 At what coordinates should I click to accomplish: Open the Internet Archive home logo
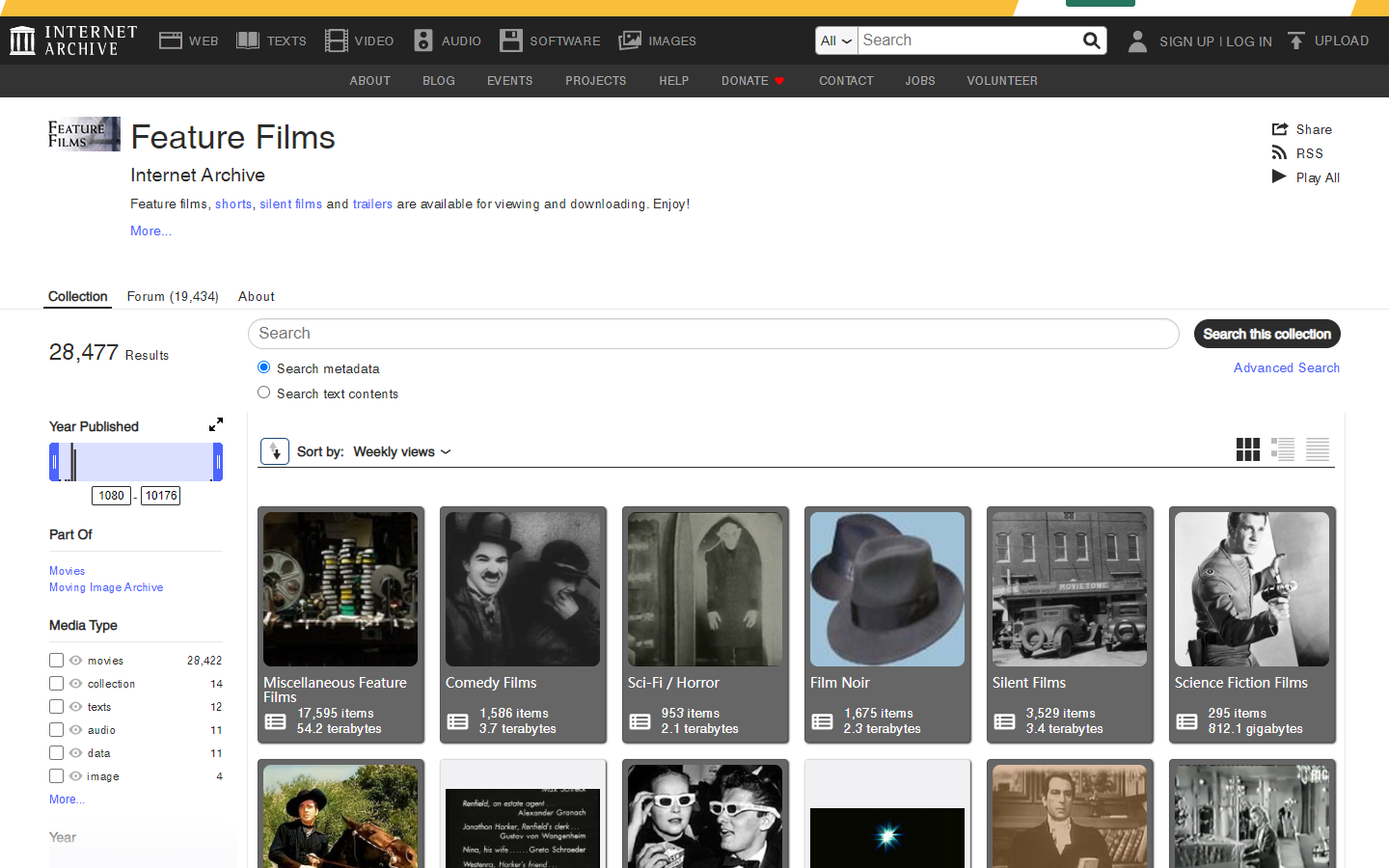pos(73,41)
